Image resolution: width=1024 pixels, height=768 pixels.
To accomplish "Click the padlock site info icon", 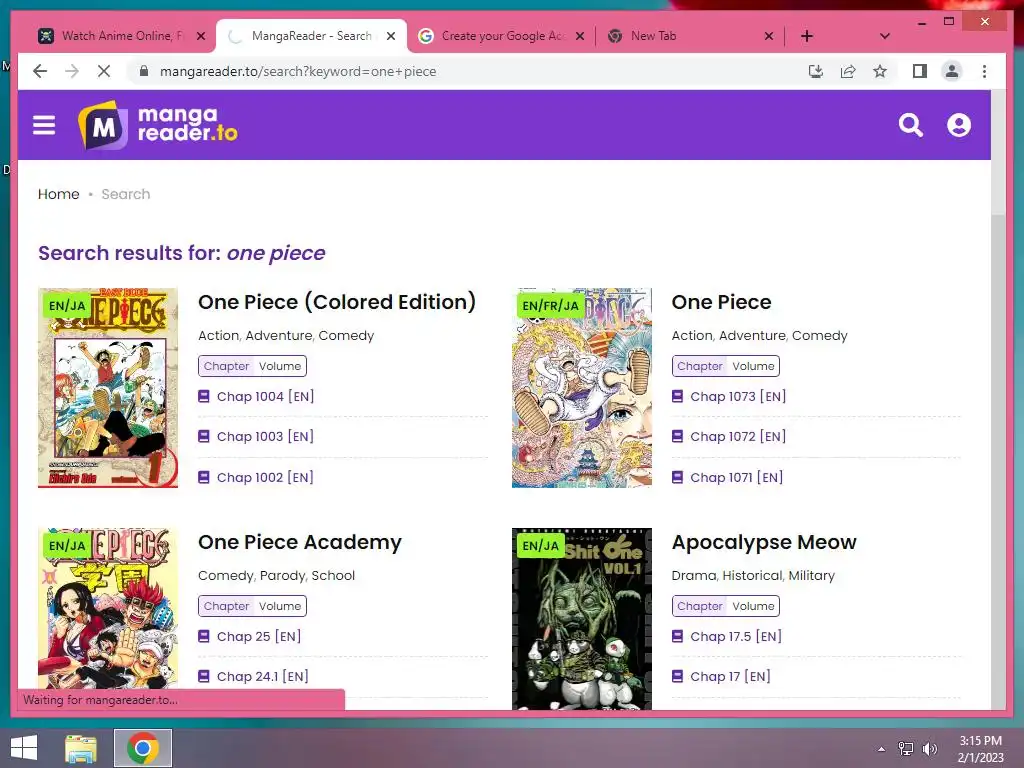I will click(x=144, y=71).
